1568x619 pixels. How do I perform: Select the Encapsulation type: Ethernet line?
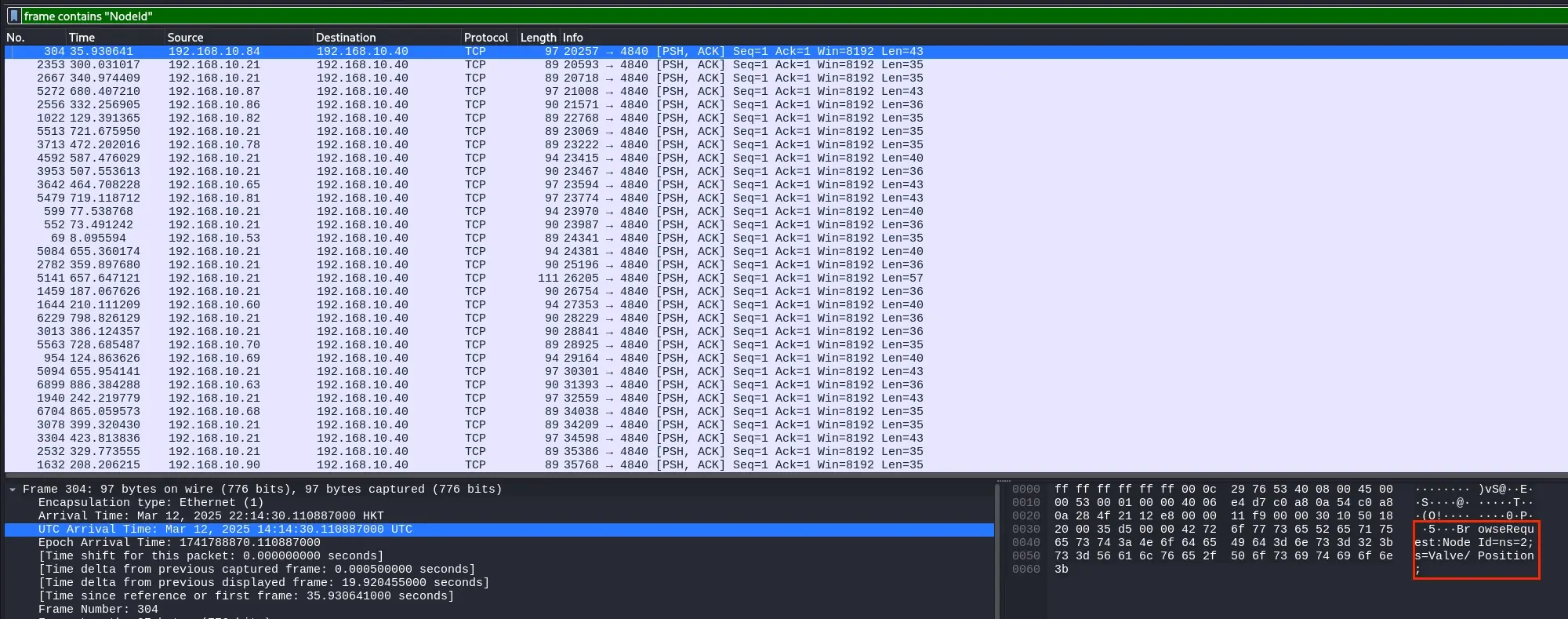pyautogui.click(x=499, y=502)
